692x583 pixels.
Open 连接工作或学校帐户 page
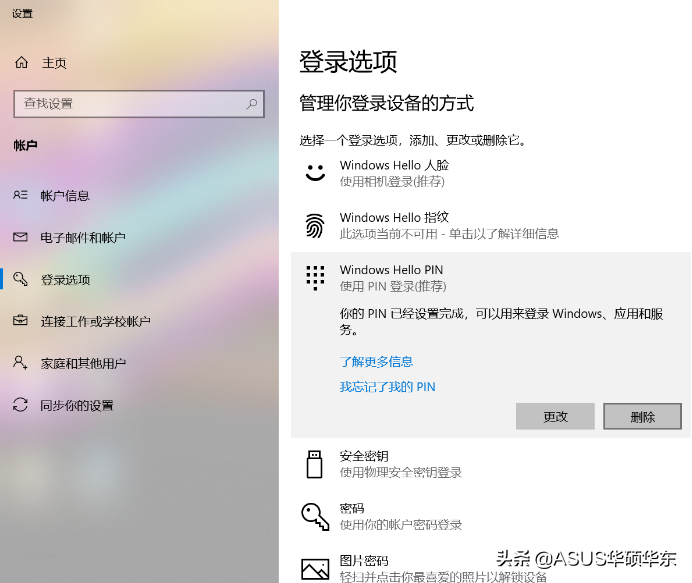(x=95, y=321)
